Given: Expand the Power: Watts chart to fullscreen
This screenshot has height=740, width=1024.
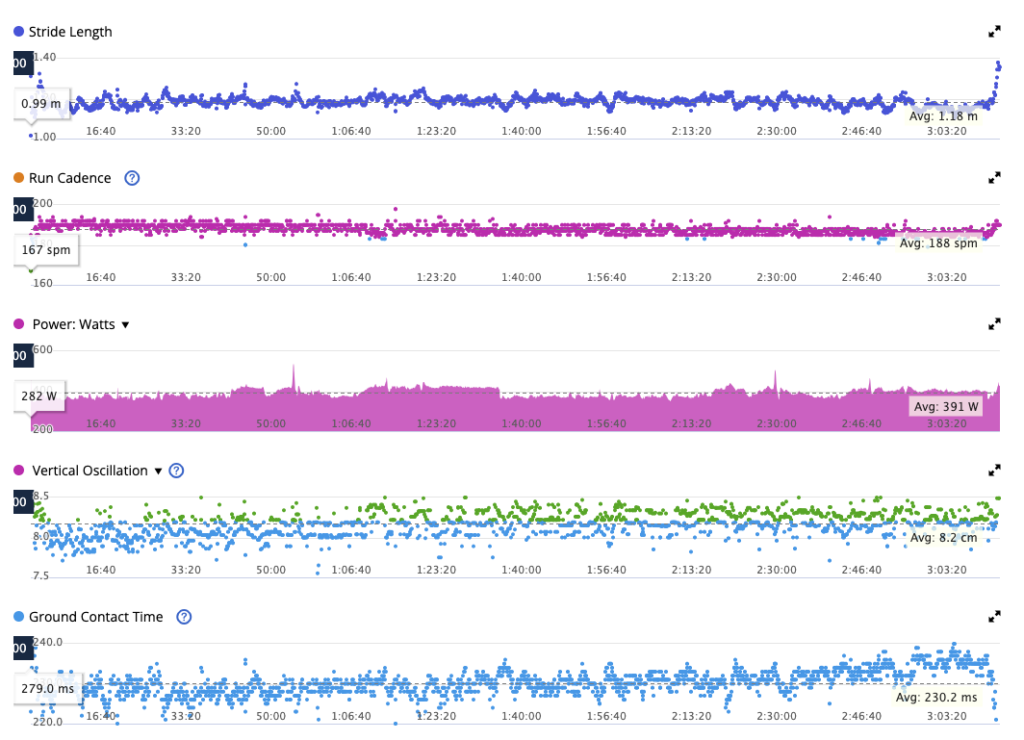Looking at the screenshot, I should coord(994,324).
